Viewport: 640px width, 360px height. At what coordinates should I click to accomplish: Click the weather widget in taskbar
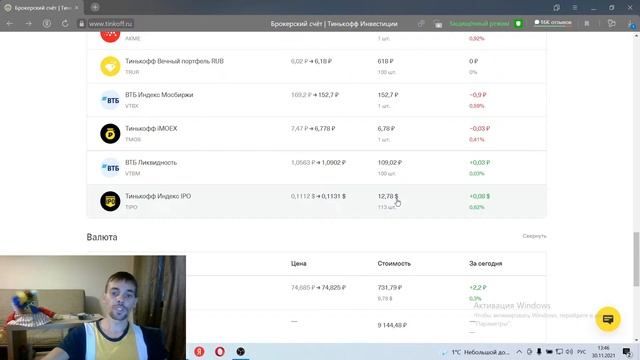(x=476, y=352)
